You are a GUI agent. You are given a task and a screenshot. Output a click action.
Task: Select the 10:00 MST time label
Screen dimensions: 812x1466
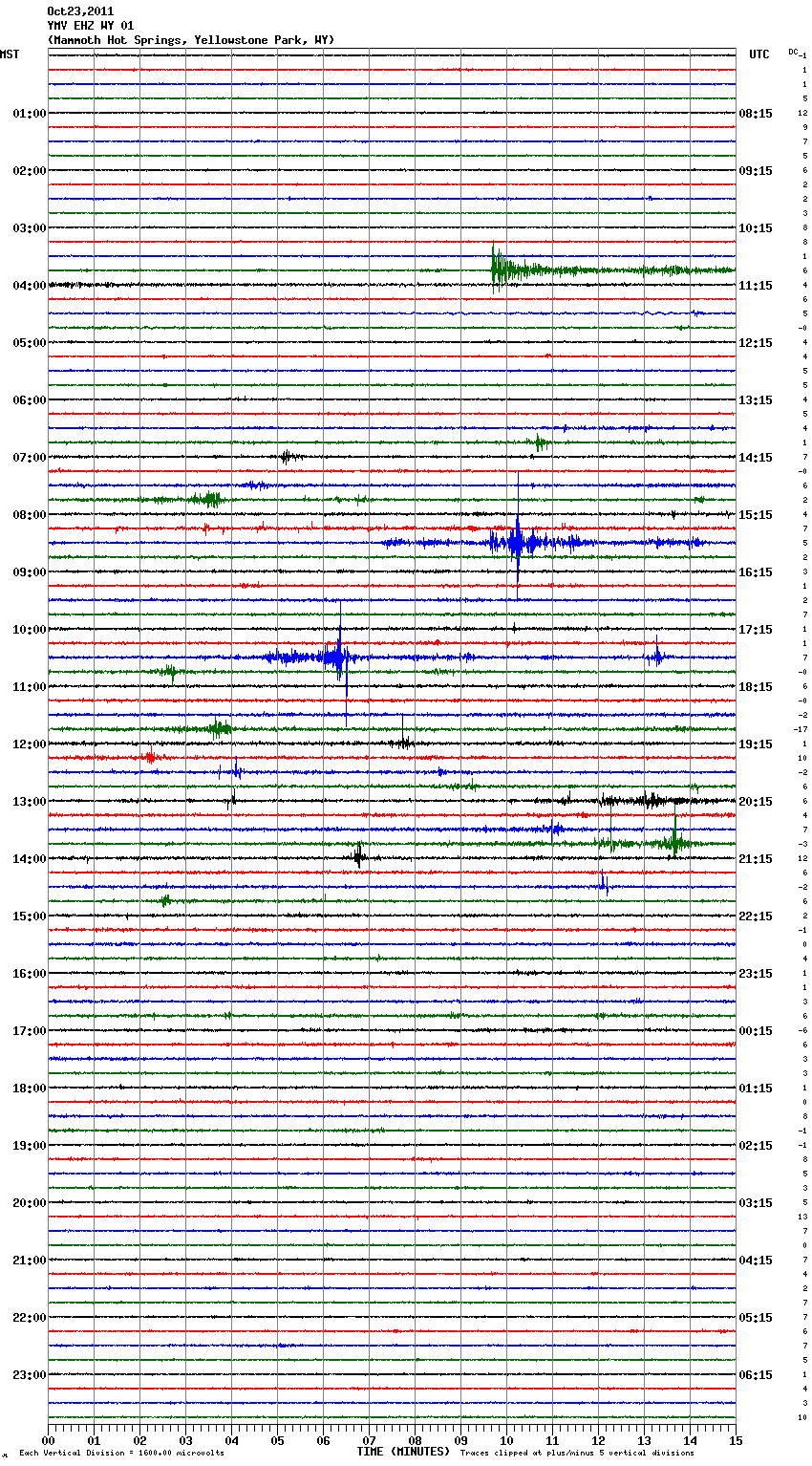(29, 629)
